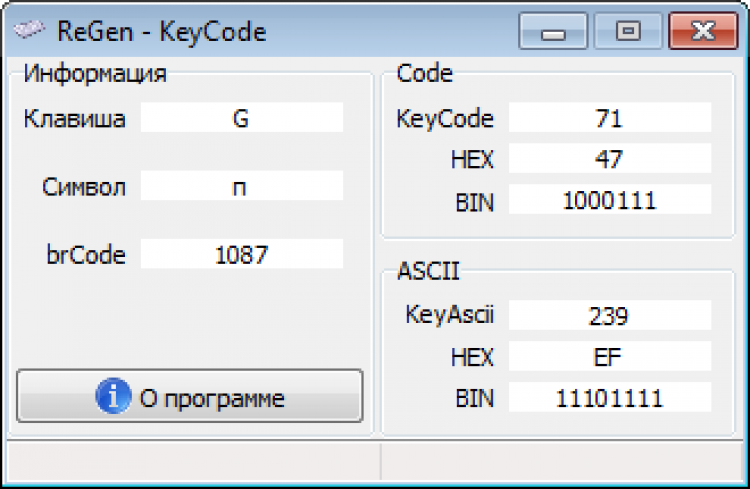This screenshot has height=489, width=750.
Task: Select the ASCII HEX field showing EF
Action: click(609, 356)
